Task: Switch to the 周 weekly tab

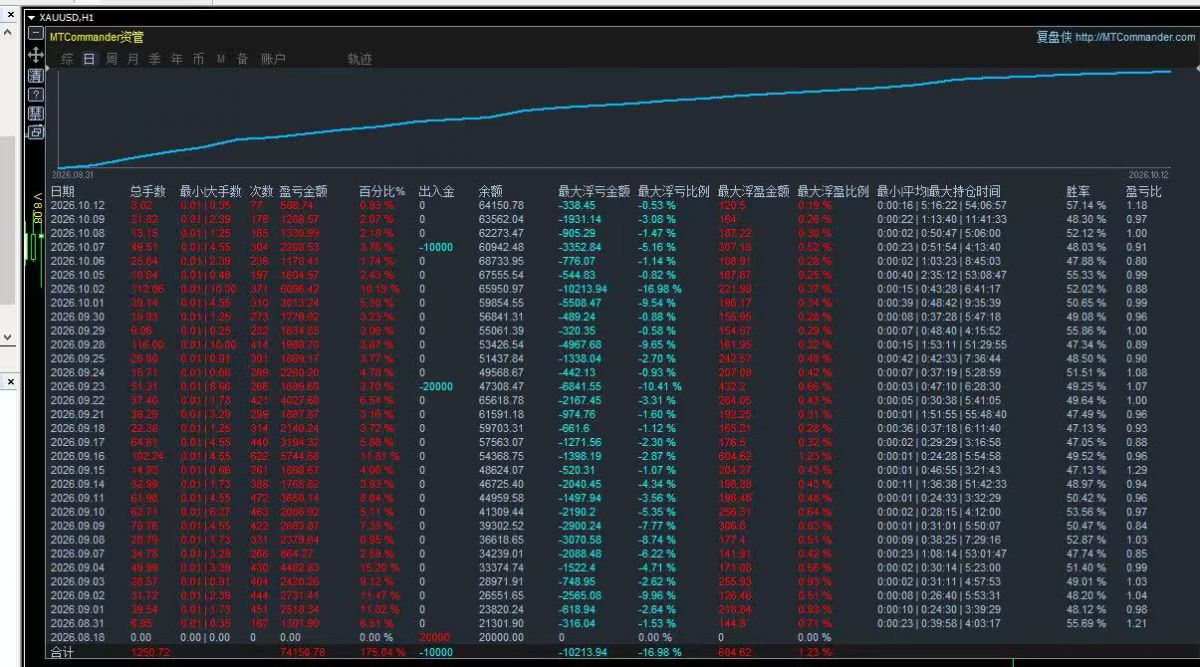Action: tap(111, 59)
